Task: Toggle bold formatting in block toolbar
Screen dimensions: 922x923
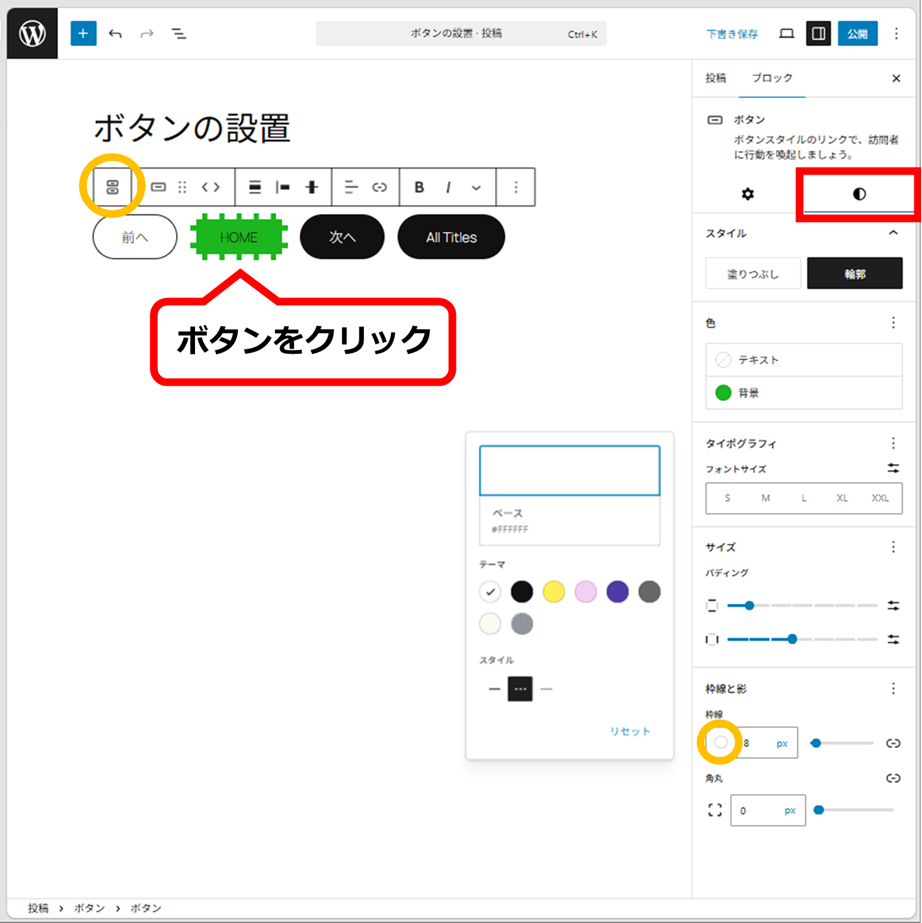Action: [x=419, y=187]
